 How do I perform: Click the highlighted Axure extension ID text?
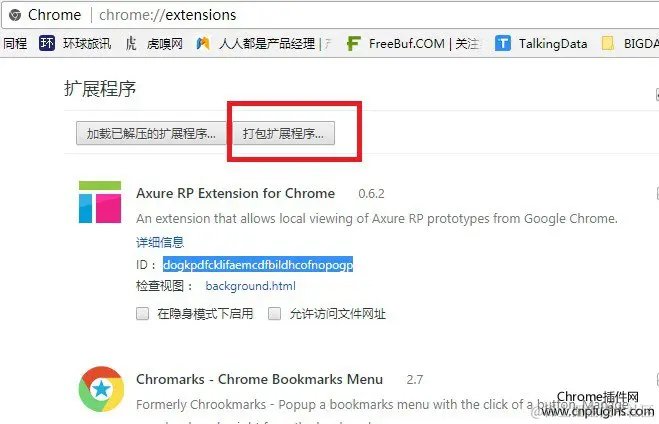pos(258,265)
